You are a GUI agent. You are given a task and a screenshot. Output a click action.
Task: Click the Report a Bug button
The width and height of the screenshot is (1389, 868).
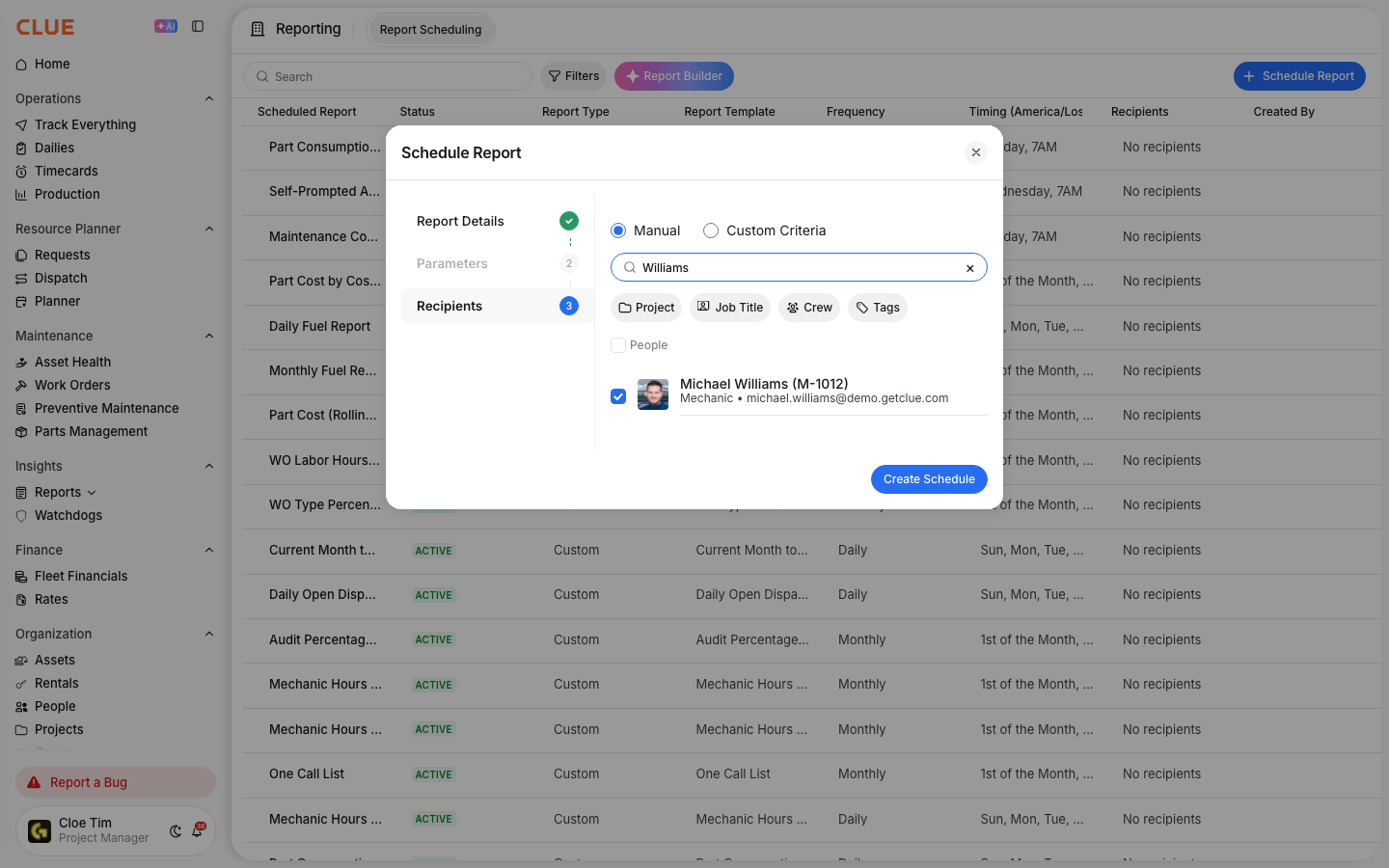[x=116, y=782]
